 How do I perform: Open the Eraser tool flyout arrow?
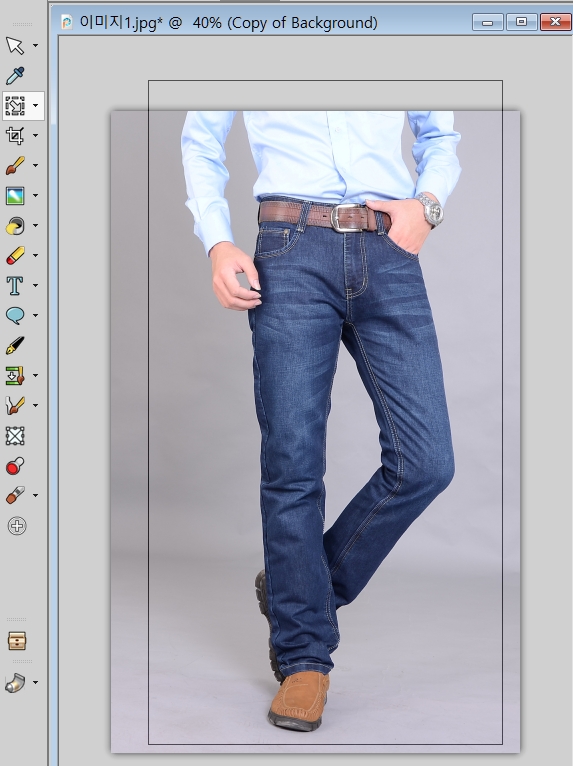pos(36,255)
